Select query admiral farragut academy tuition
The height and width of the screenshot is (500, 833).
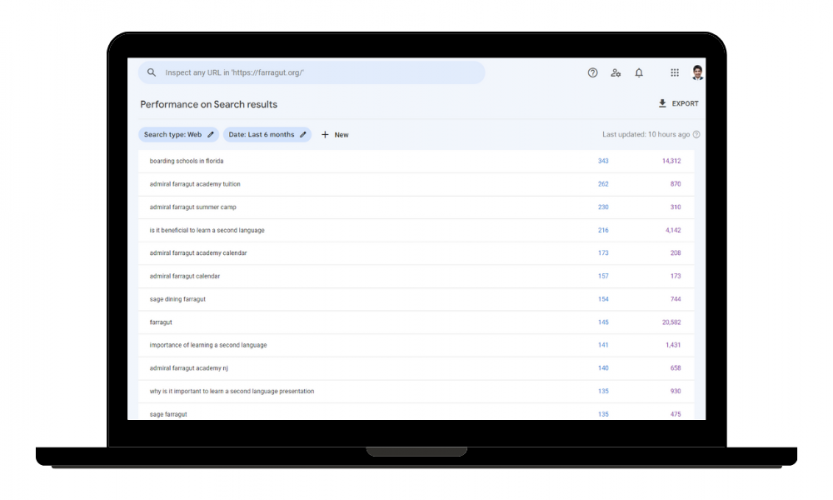[195, 184]
